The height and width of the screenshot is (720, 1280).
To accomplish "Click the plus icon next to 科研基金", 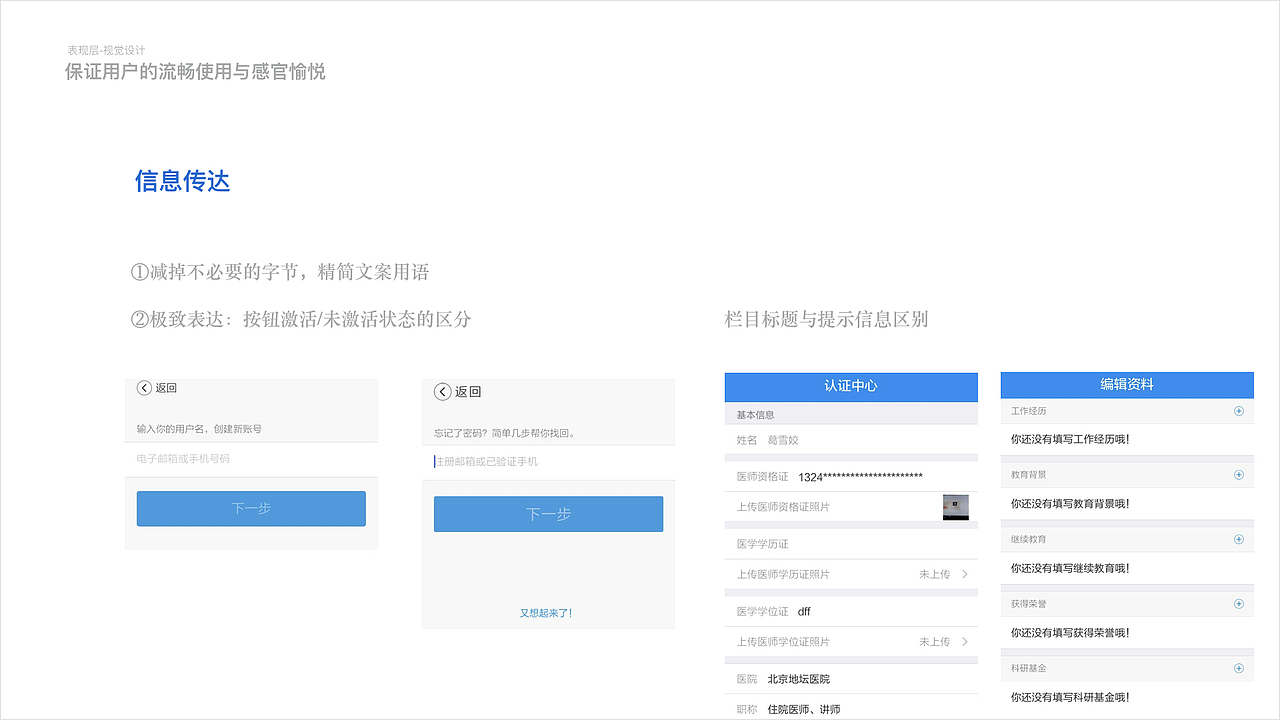I will [1239, 667].
